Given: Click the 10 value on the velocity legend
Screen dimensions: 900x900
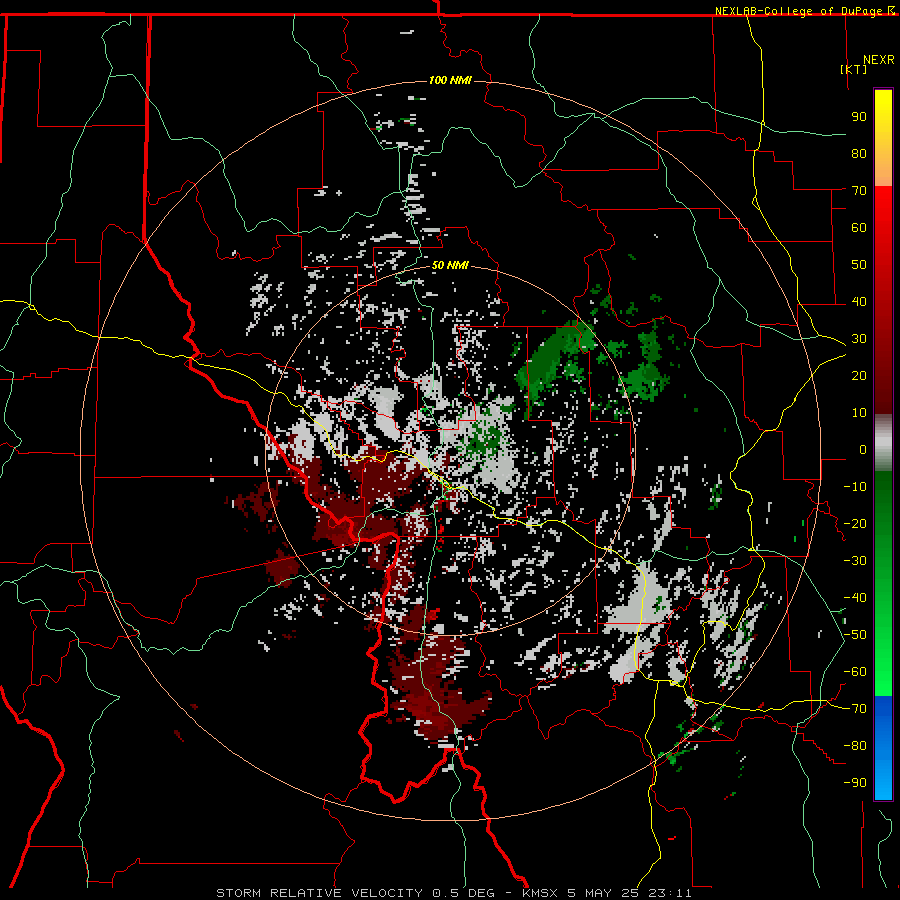Looking at the screenshot, I should [x=859, y=413].
